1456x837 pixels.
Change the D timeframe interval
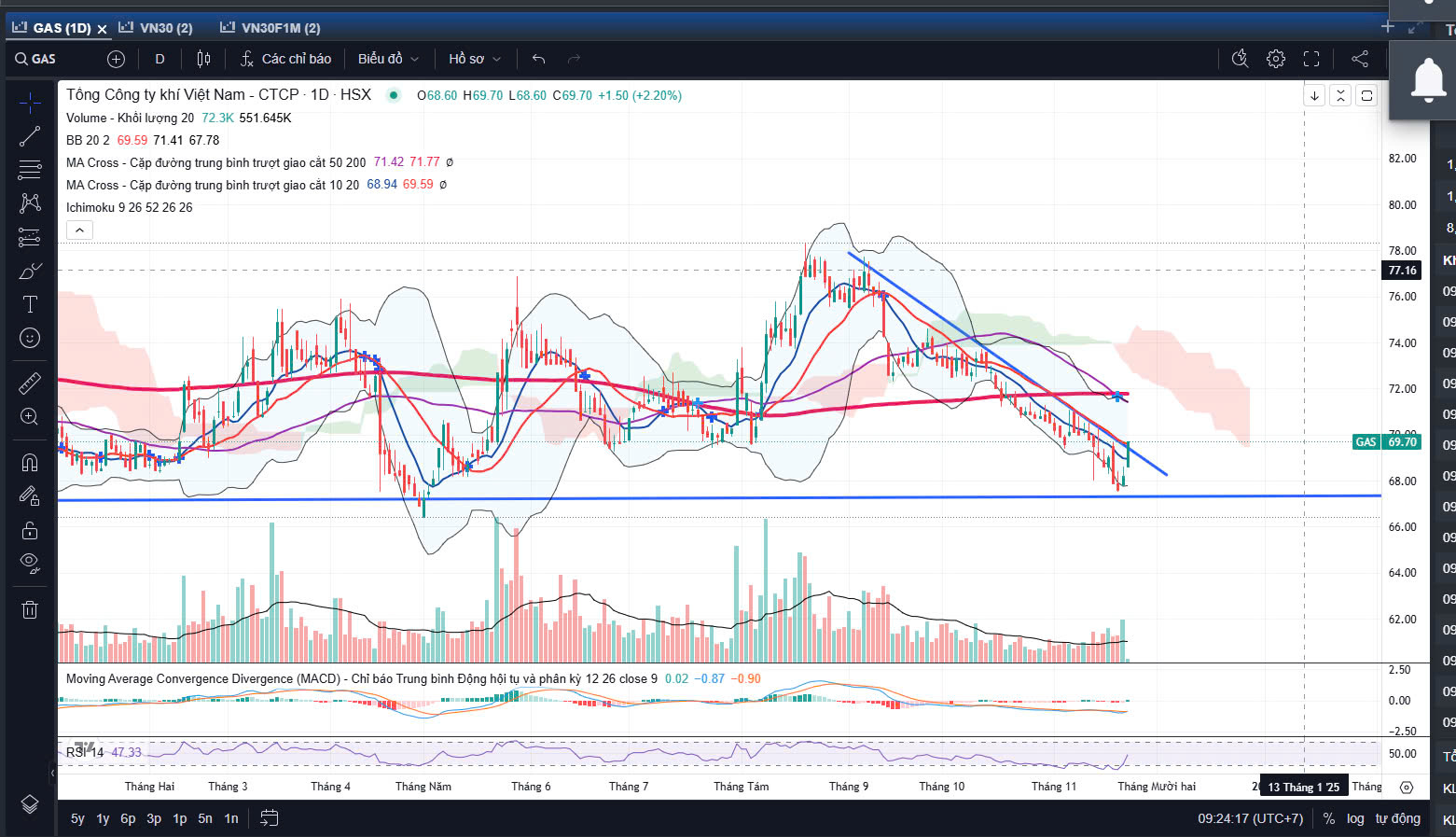[159, 59]
